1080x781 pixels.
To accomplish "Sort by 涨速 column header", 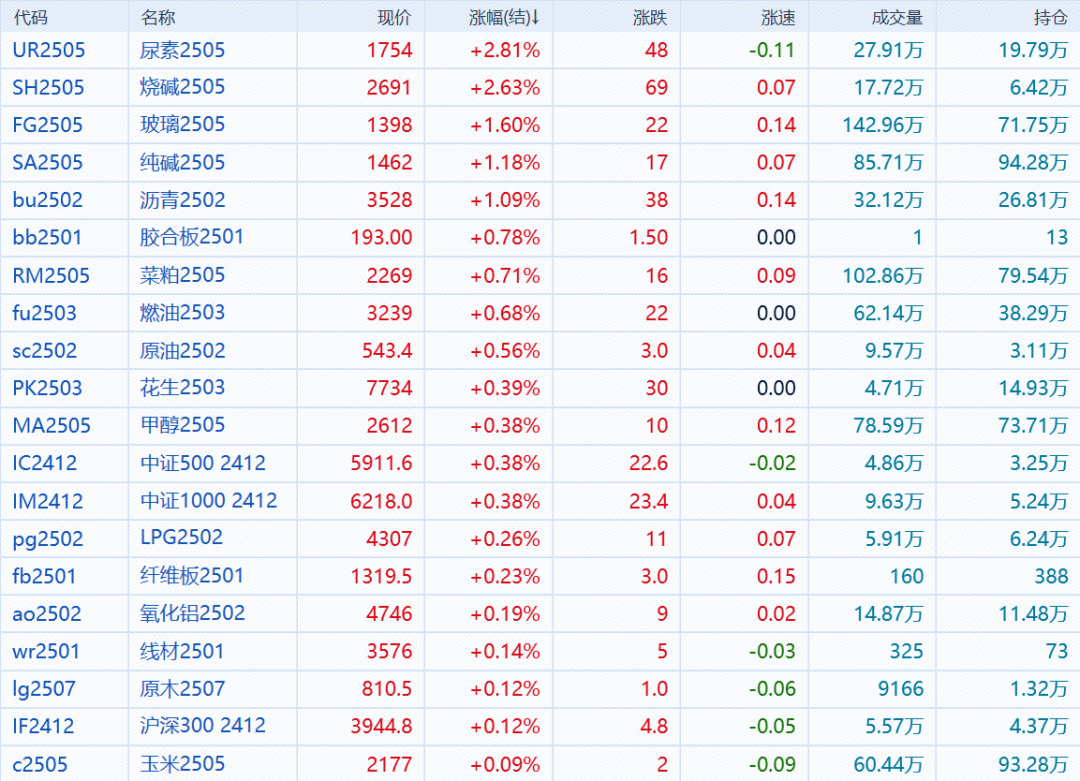I will pyautogui.click(x=778, y=17).
